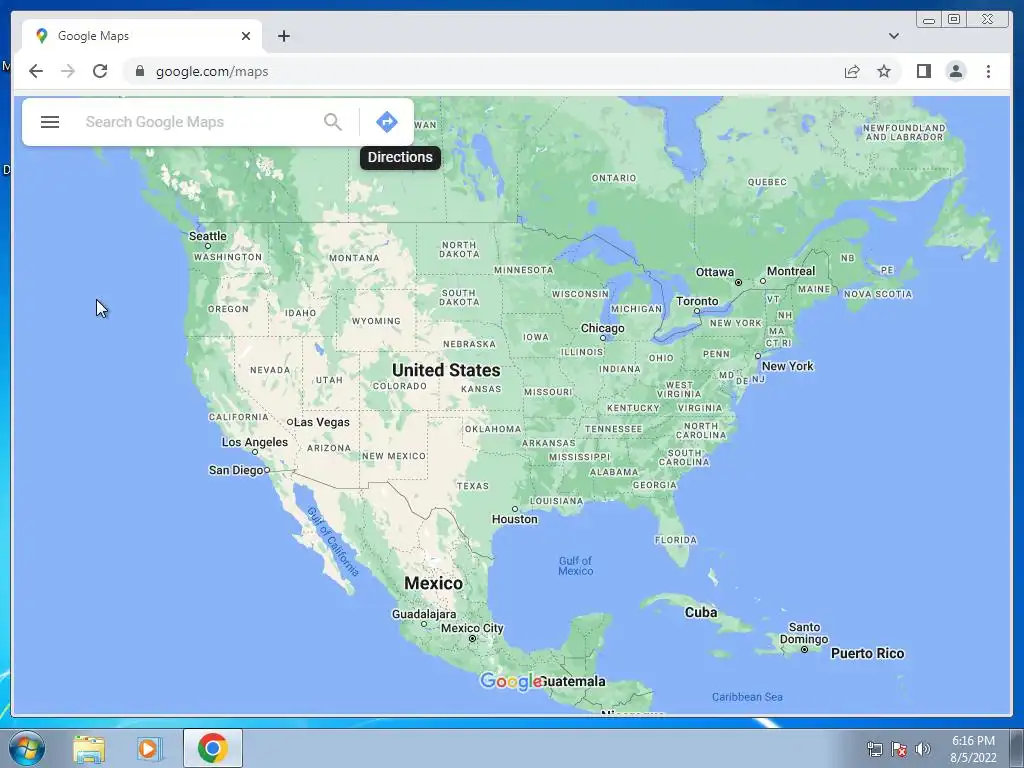
Task: Select the Google Maps tab
Action: (x=142, y=36)
